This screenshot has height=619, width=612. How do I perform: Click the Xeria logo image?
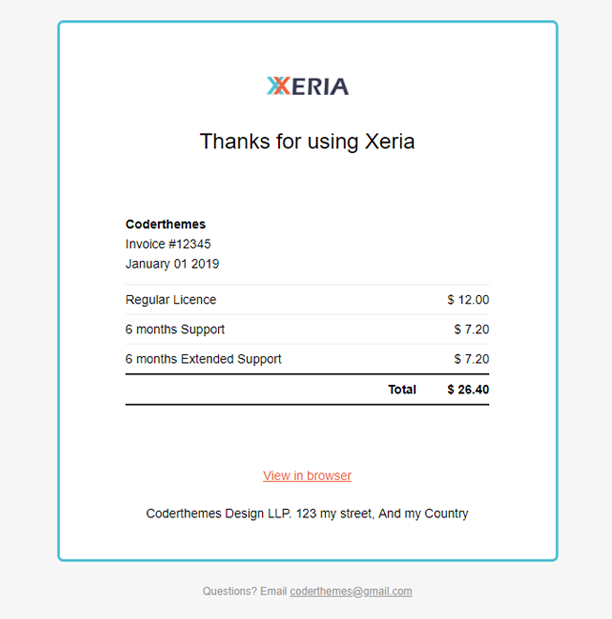[x=308, y=86]
